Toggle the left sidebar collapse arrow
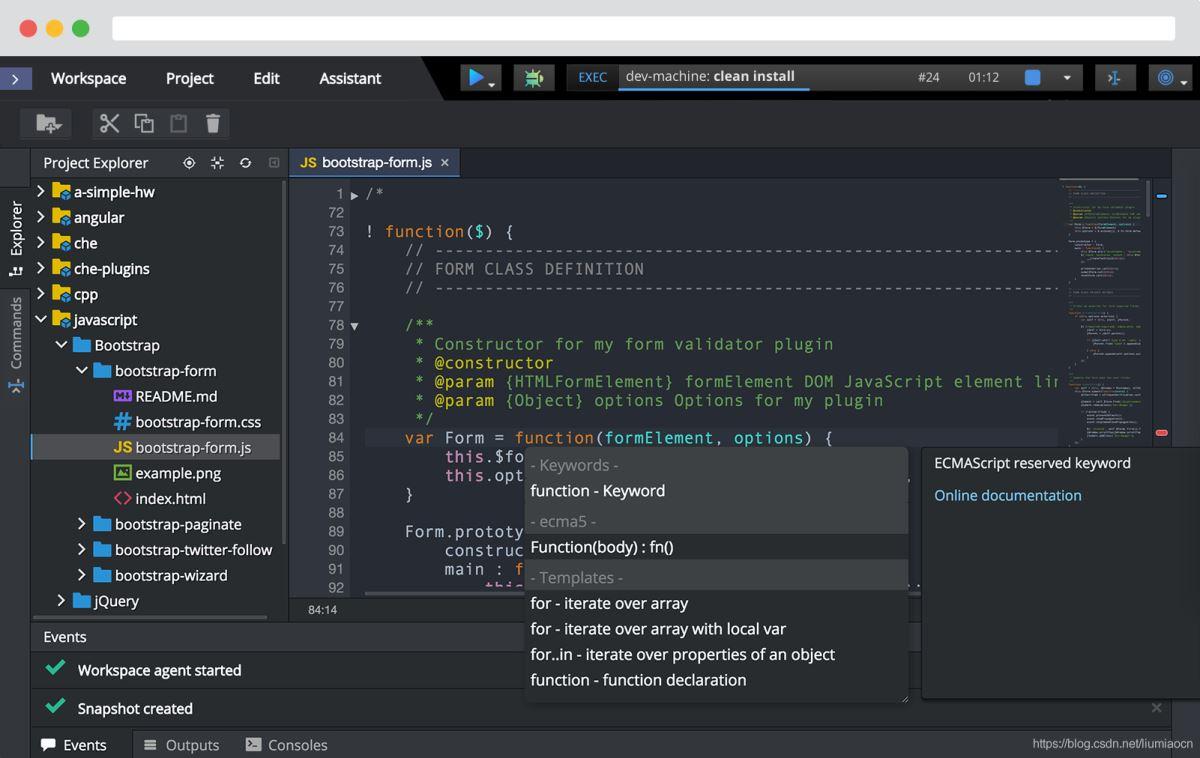Image resolution: width=1200 pixels, height=758 pixels. tap(15, 78)
